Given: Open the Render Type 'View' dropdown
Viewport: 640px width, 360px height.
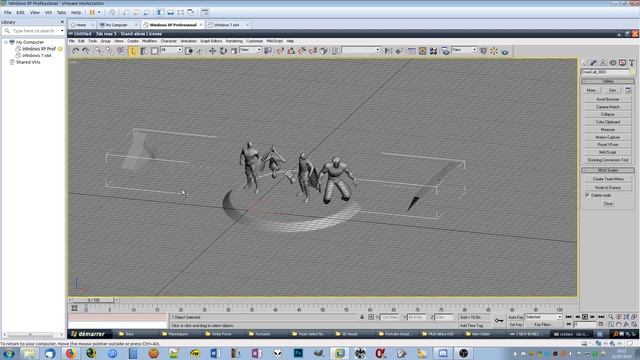Looking at the screenshot, I should 464,50.
